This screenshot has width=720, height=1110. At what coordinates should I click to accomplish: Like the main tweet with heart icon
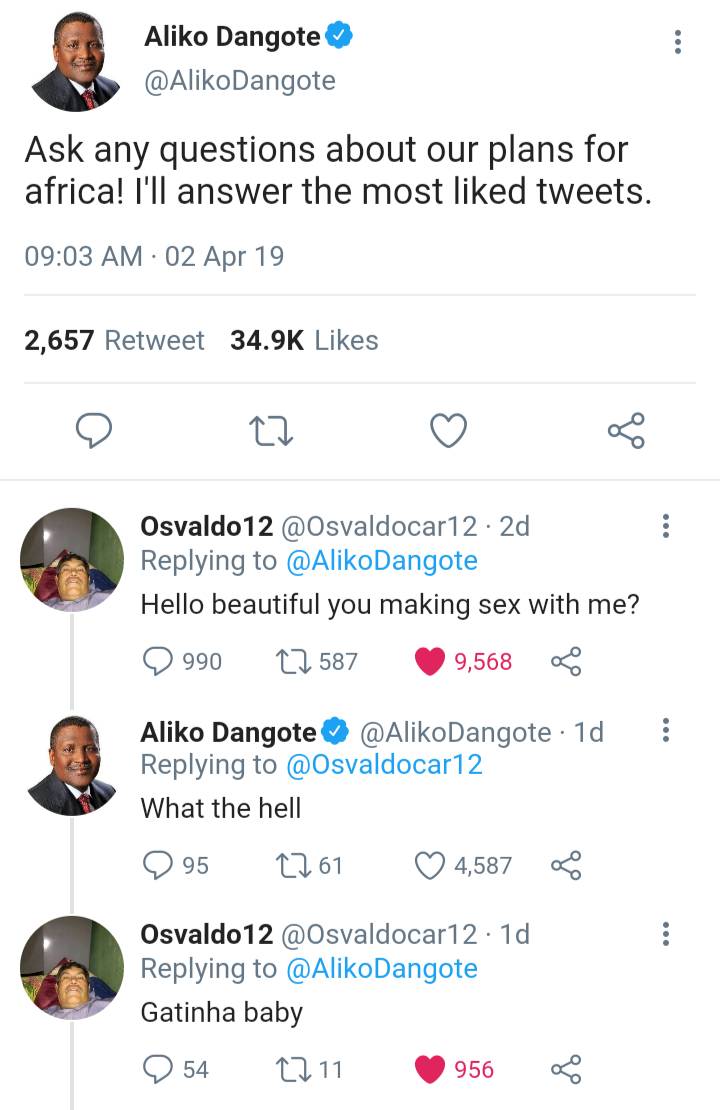(x=449, y=431)
